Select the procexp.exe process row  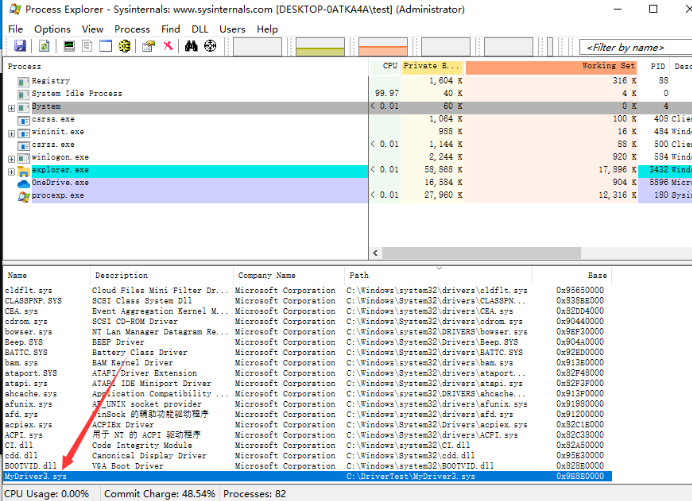click(x=348, y=196)
